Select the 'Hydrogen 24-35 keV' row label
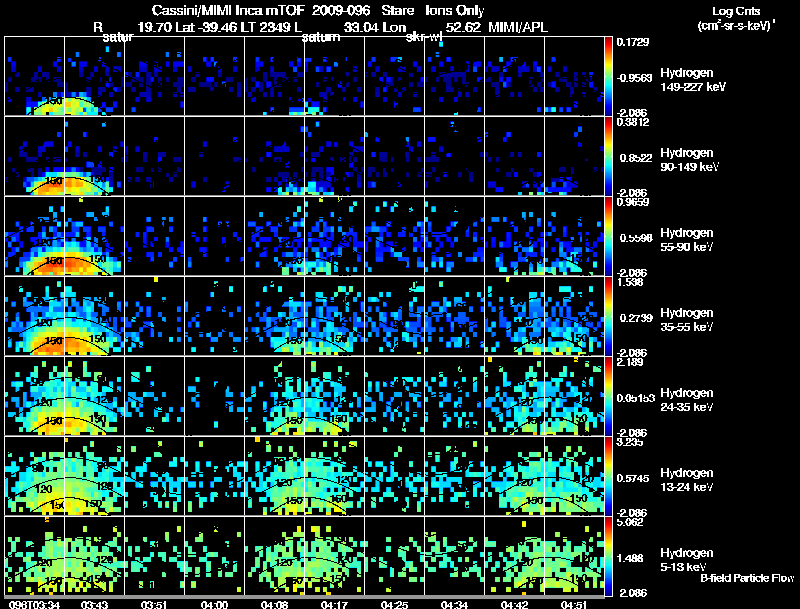Screen dimensions: 800x609 coord(687,400)
